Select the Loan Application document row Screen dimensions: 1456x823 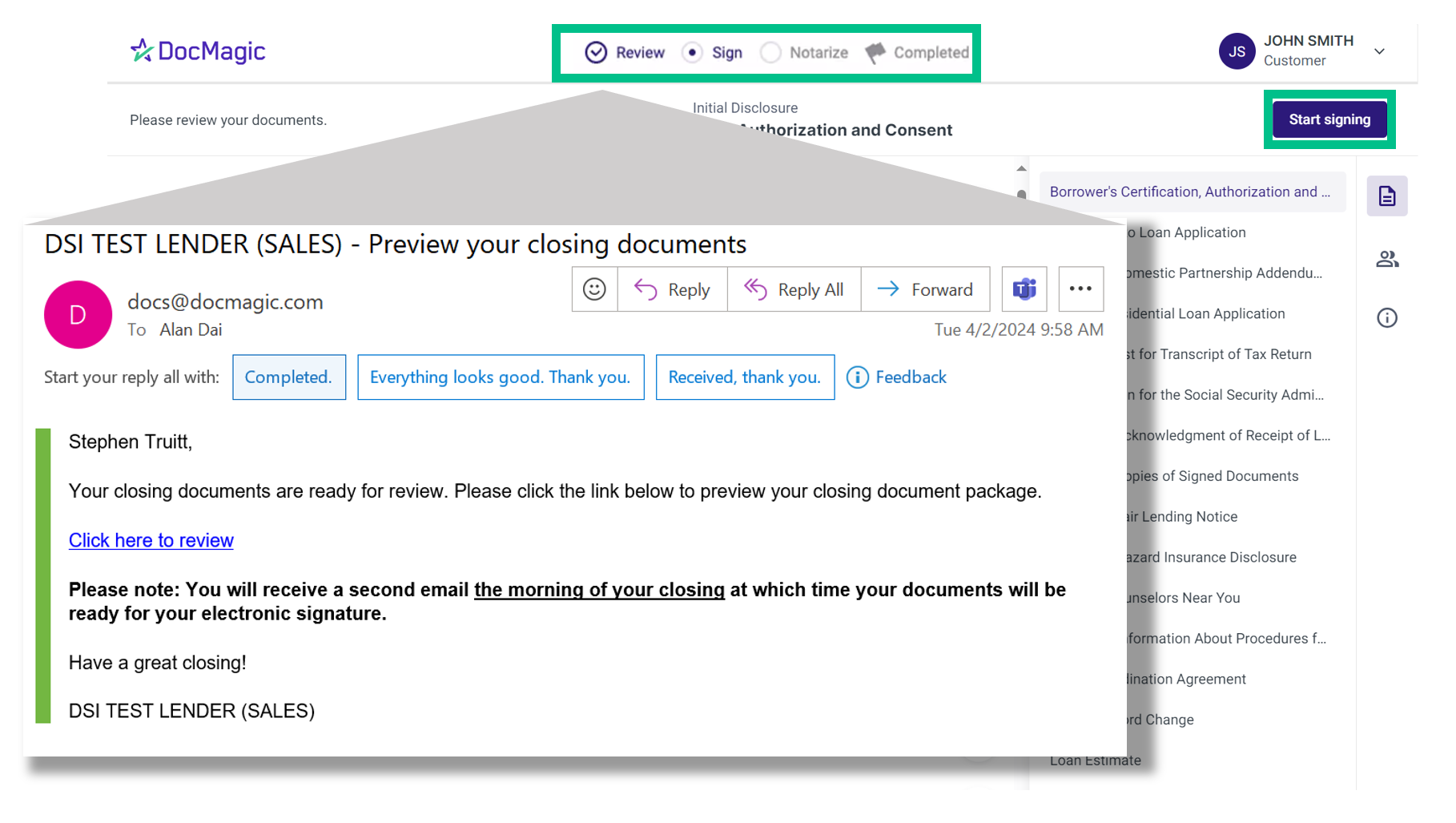(1187, 232)
